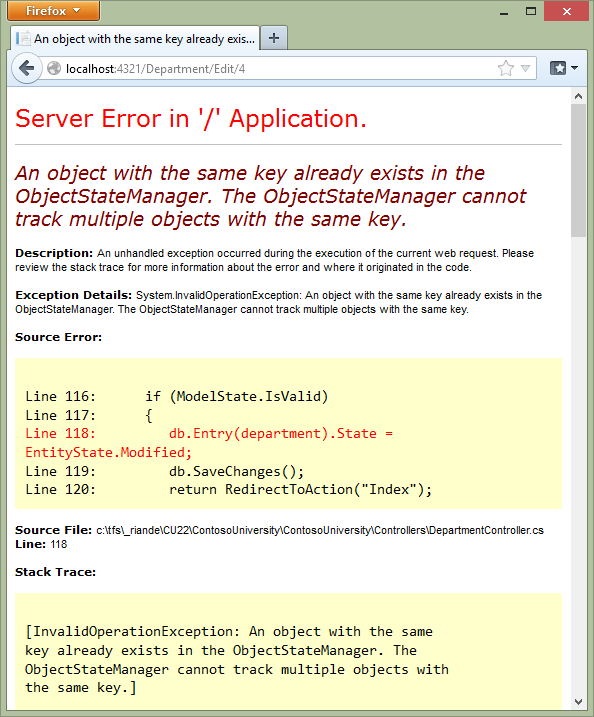Click the globe site identity icon
This screenshot has height=717, width=594.
click(x=54, y=69)
